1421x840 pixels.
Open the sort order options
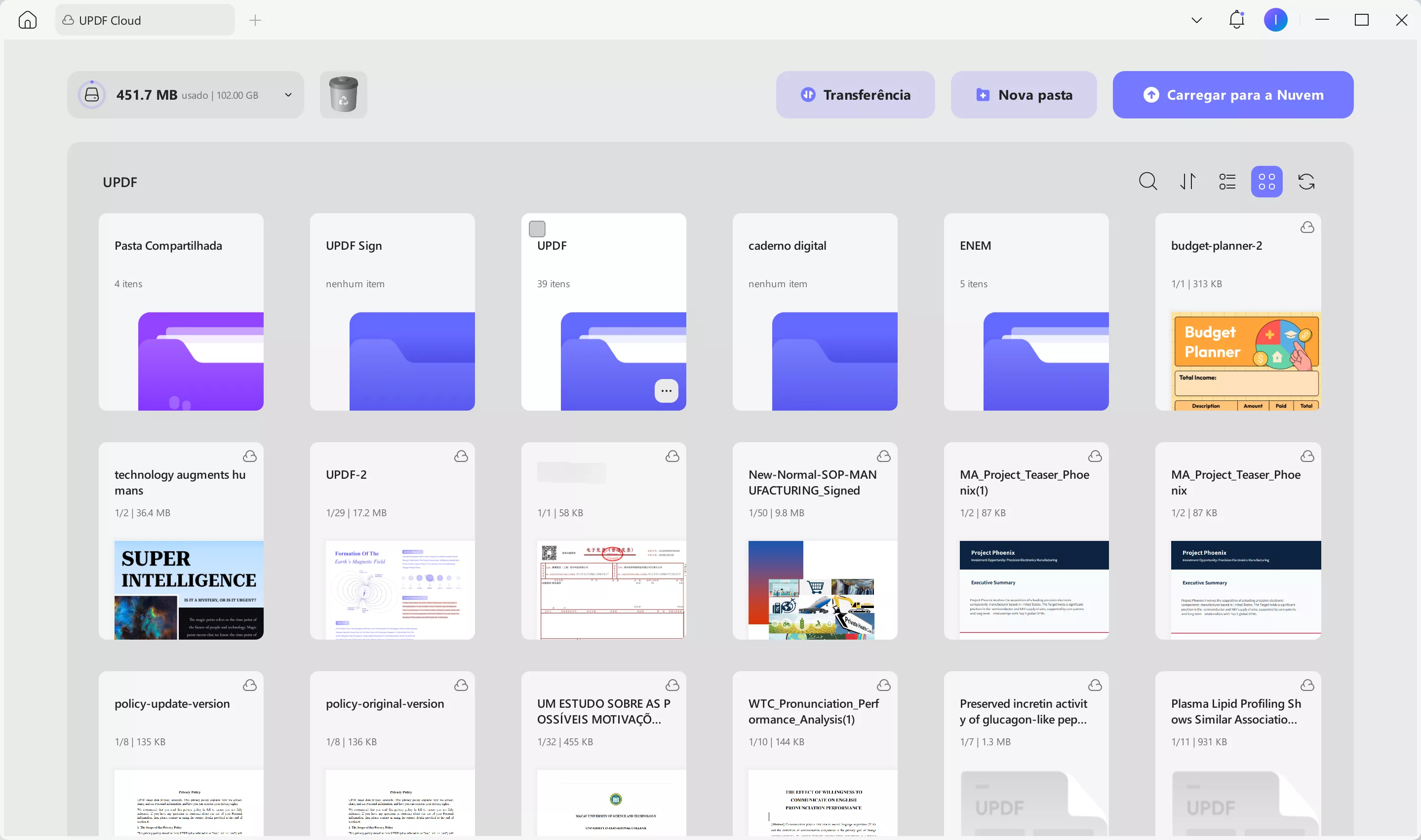pyautogui.click(x=1188, y=182)
